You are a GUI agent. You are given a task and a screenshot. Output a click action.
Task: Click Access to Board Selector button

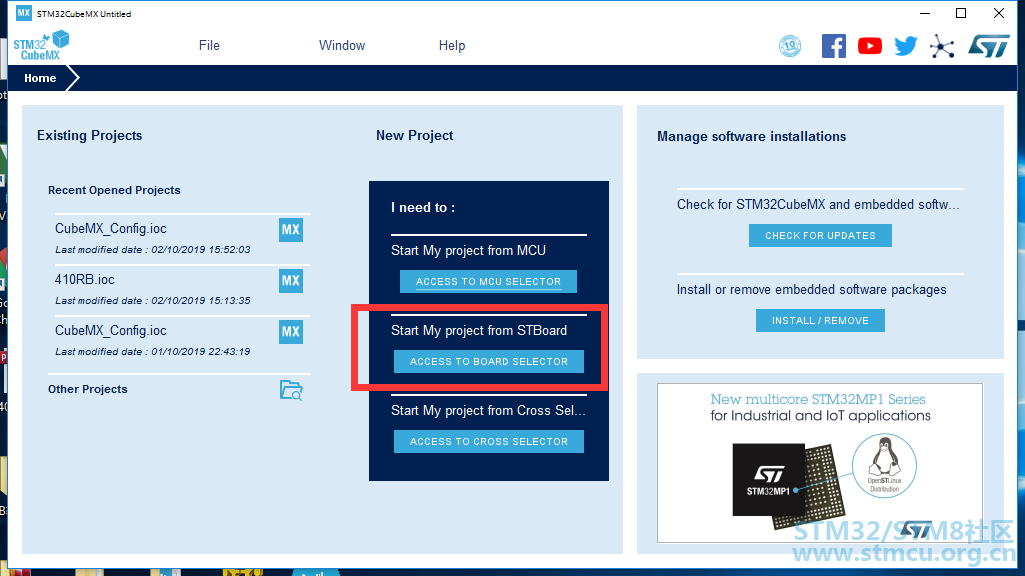coord(488,362)
